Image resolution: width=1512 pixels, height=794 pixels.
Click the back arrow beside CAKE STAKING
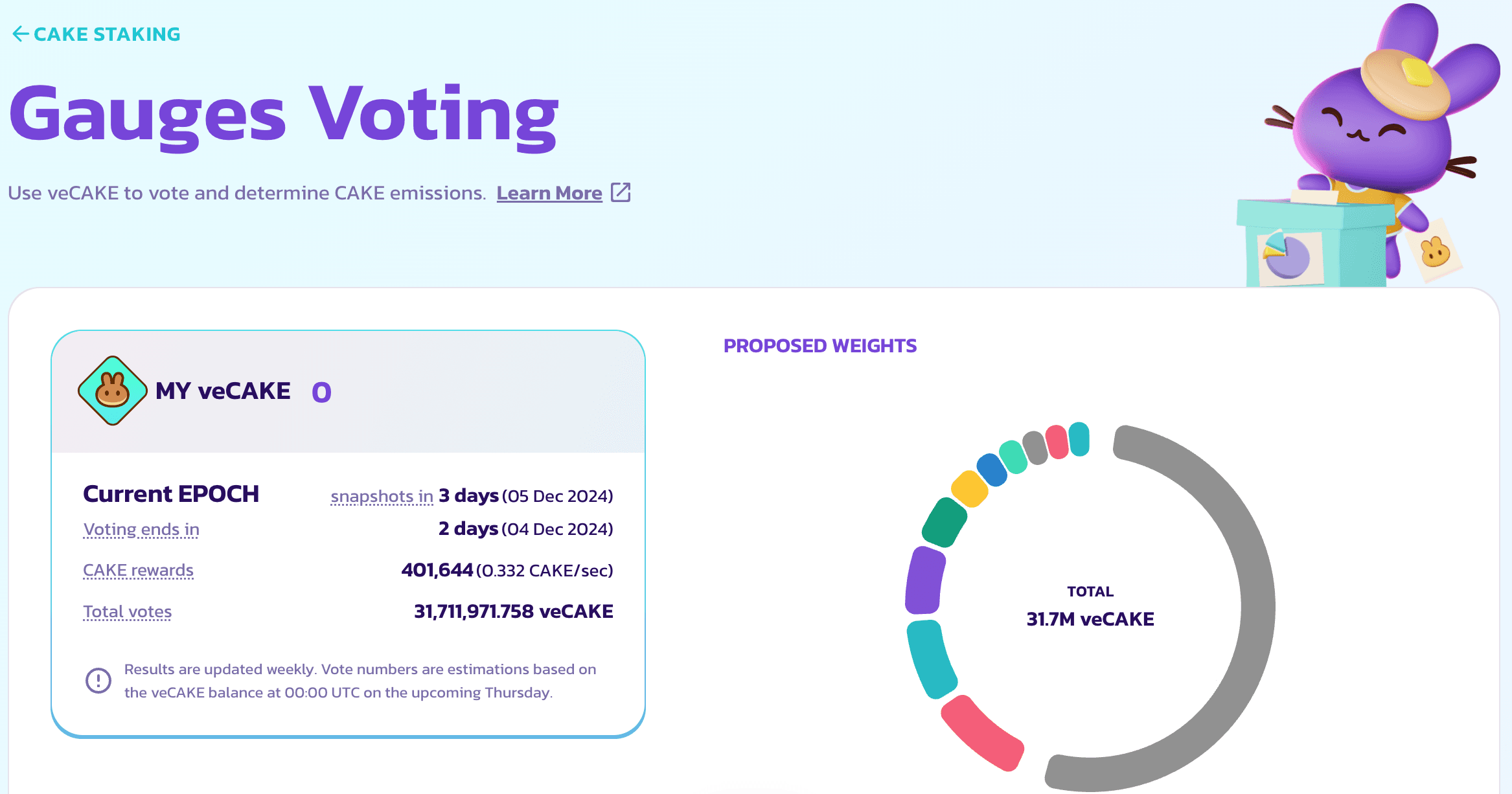tap(20, 34)
